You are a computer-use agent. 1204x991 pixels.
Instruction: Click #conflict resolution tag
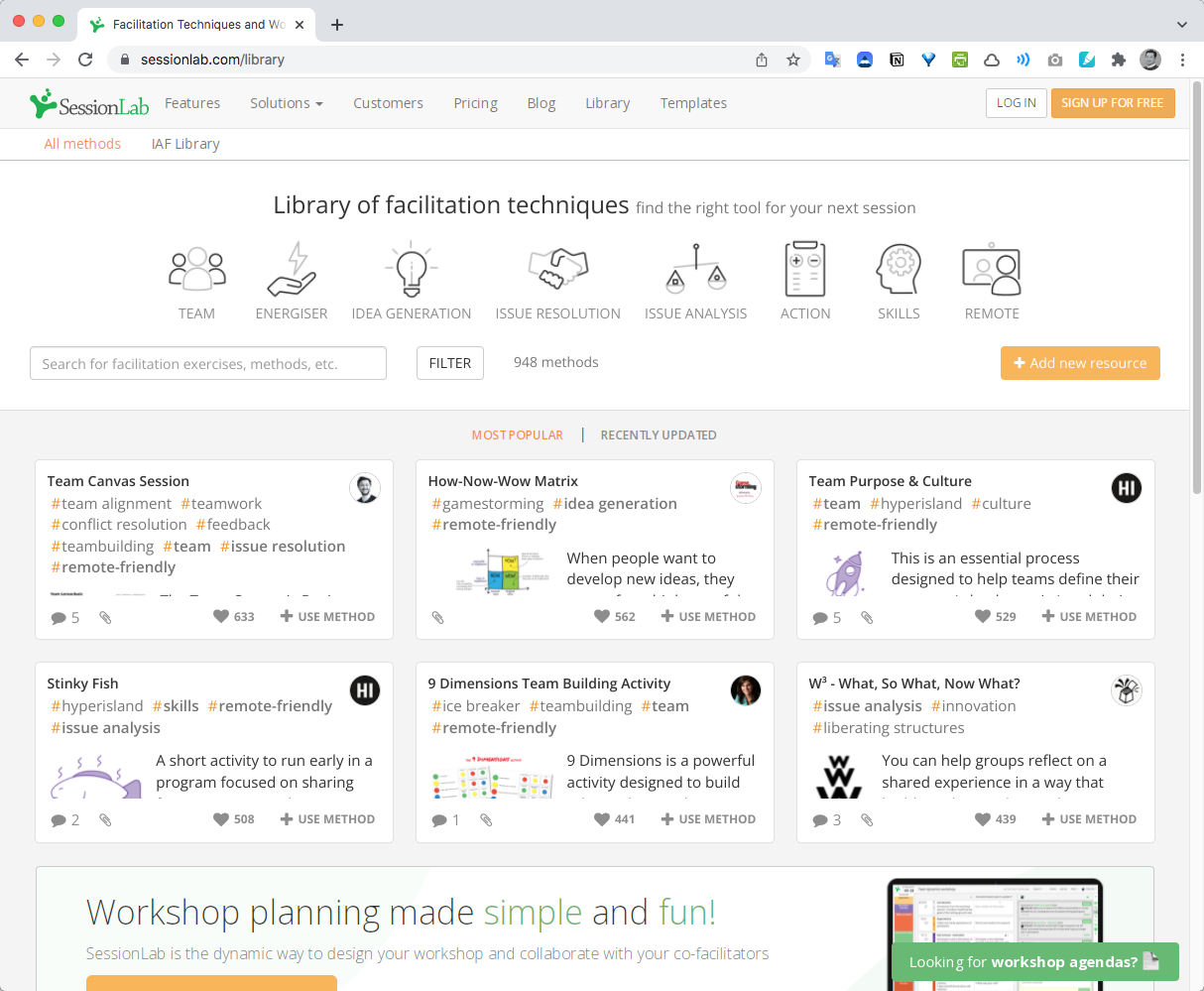119,525
